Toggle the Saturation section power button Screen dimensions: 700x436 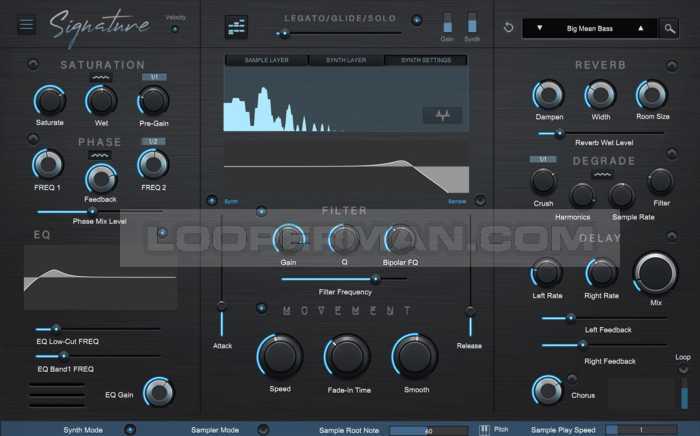[x=33, y=65]
